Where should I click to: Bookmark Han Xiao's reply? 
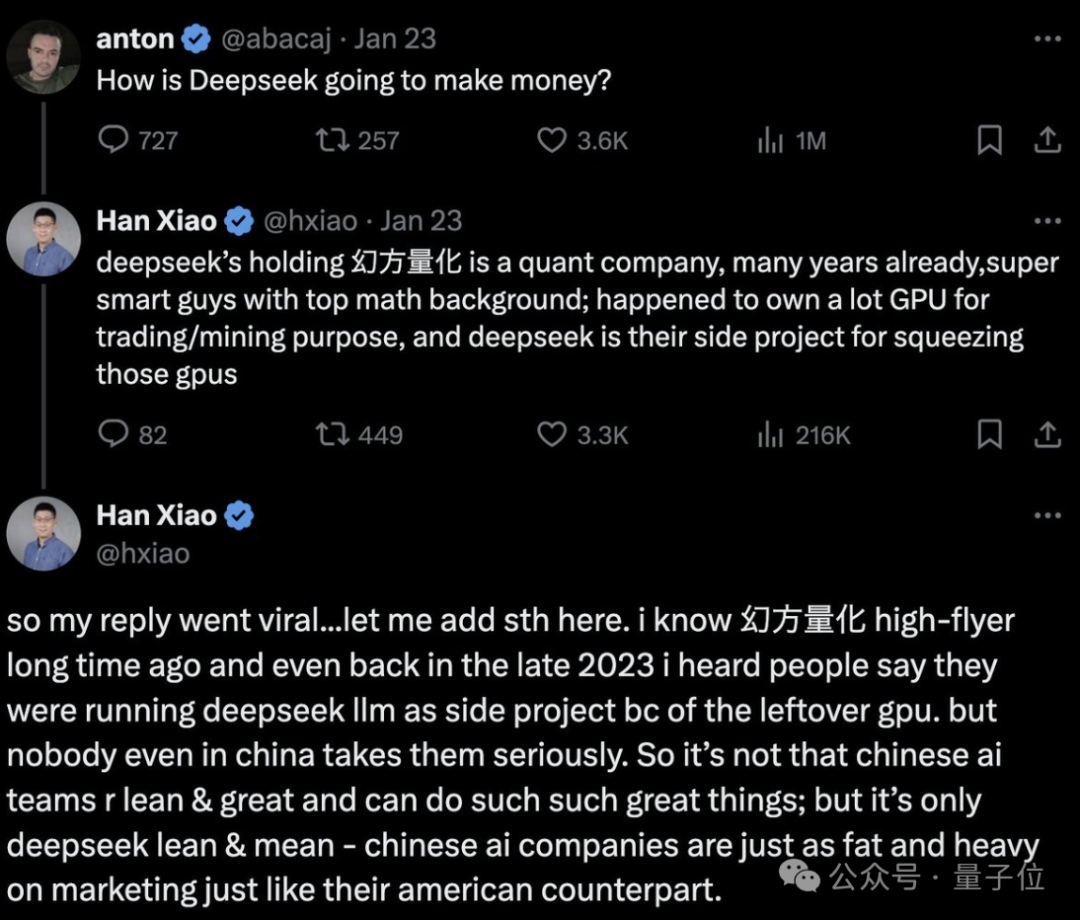tap(989, 434)
